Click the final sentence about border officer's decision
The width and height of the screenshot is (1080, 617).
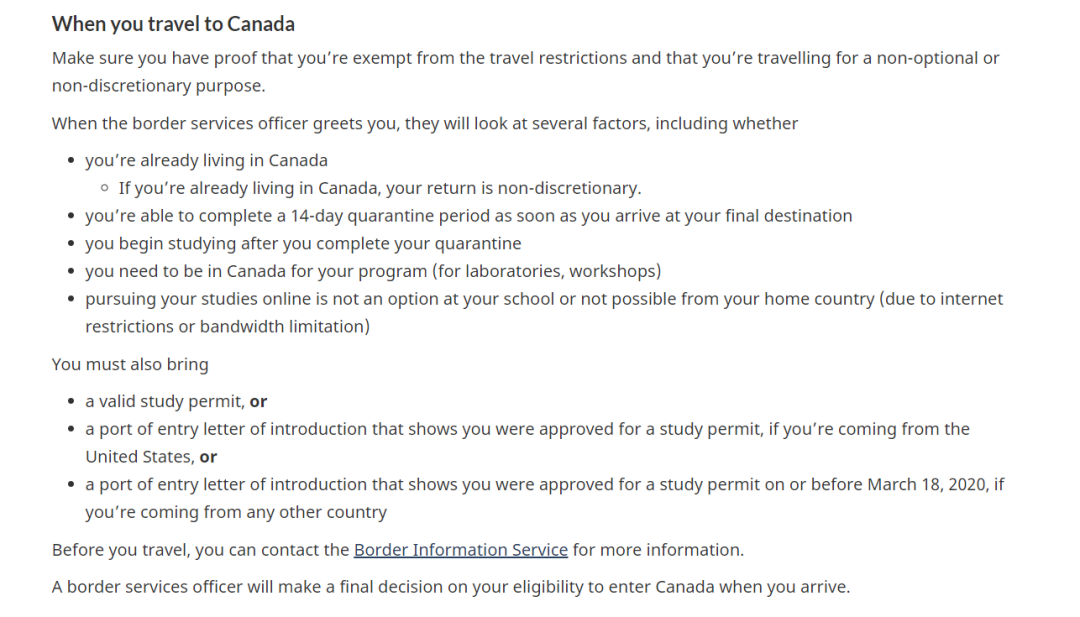(450, 587)
